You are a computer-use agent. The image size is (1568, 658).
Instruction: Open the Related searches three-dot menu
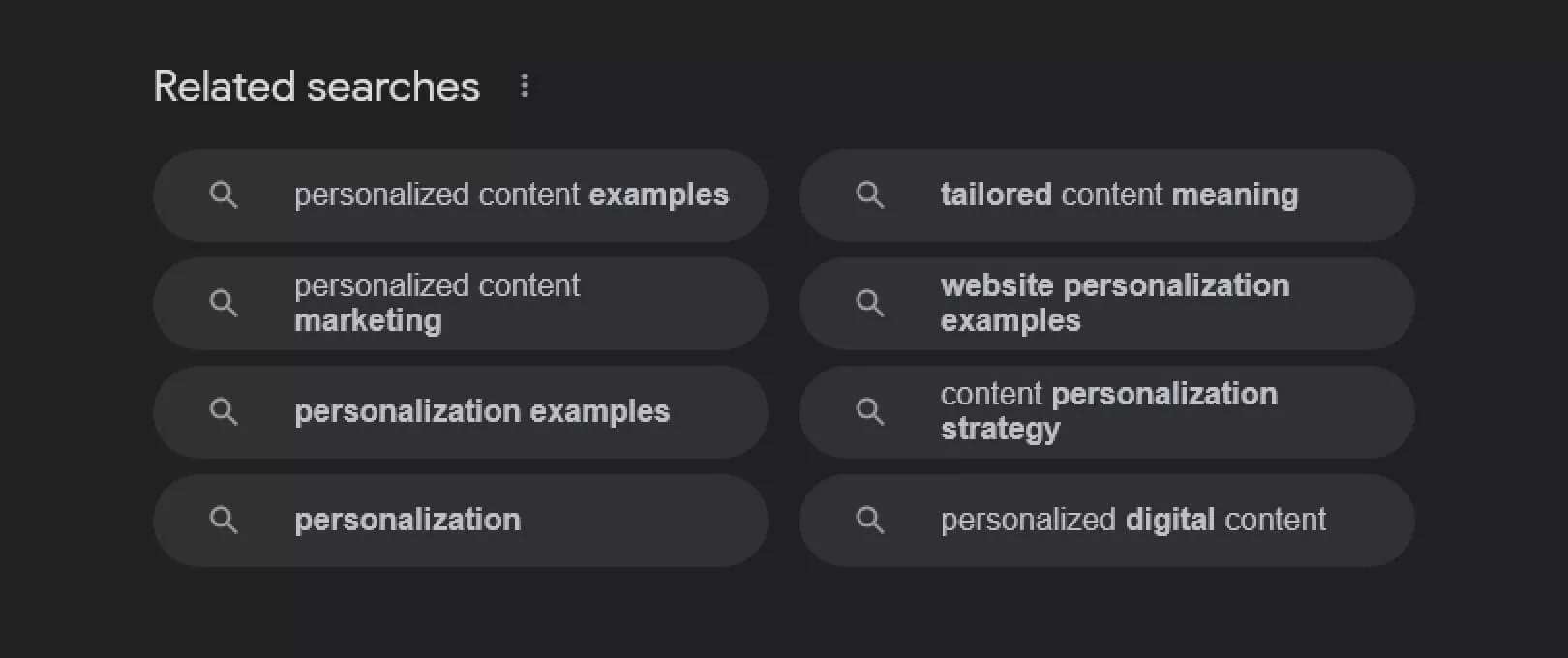pos(524,86)
